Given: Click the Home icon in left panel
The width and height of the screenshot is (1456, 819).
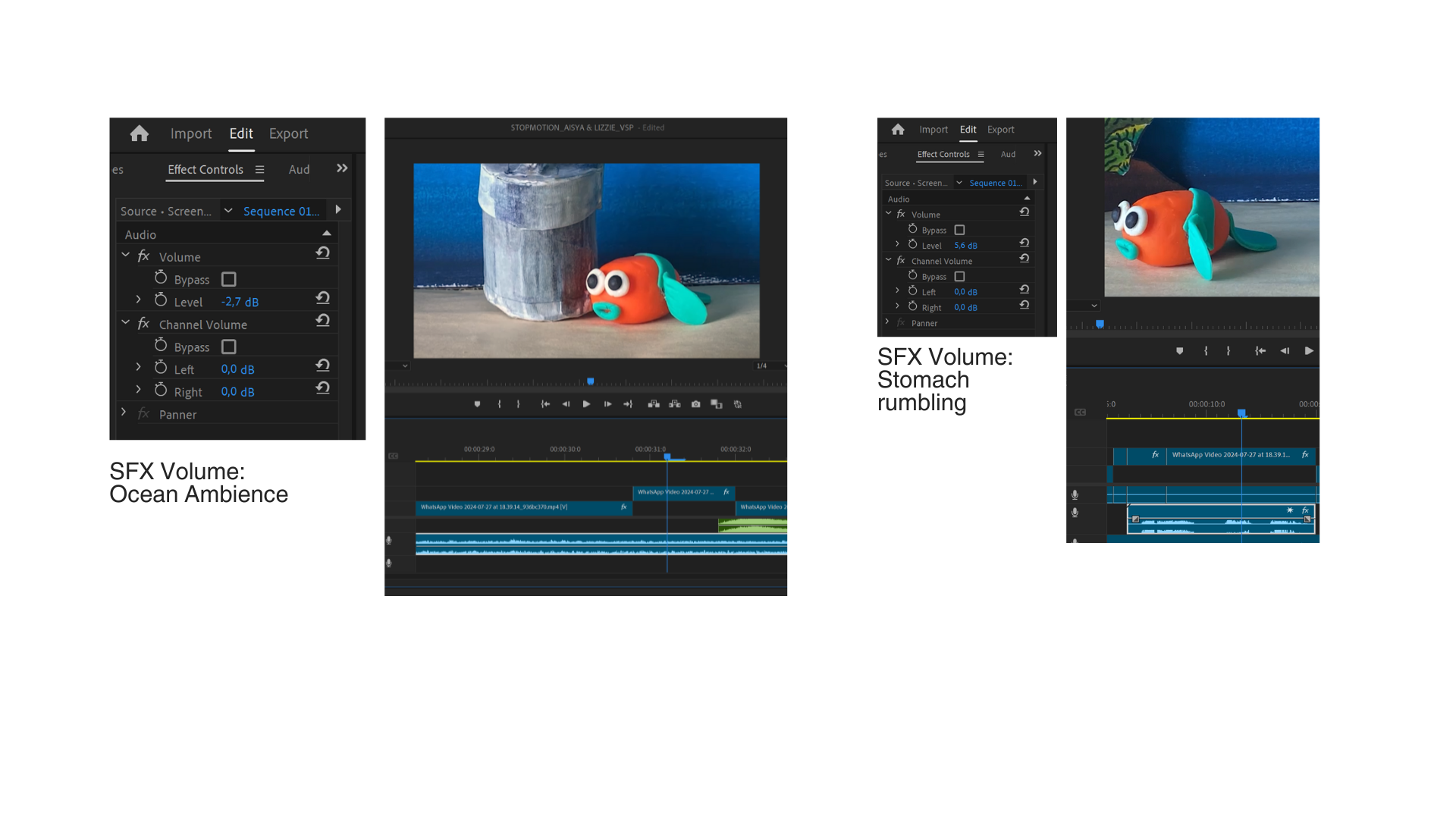Looking at the screenshot, I should click(139, 133).
